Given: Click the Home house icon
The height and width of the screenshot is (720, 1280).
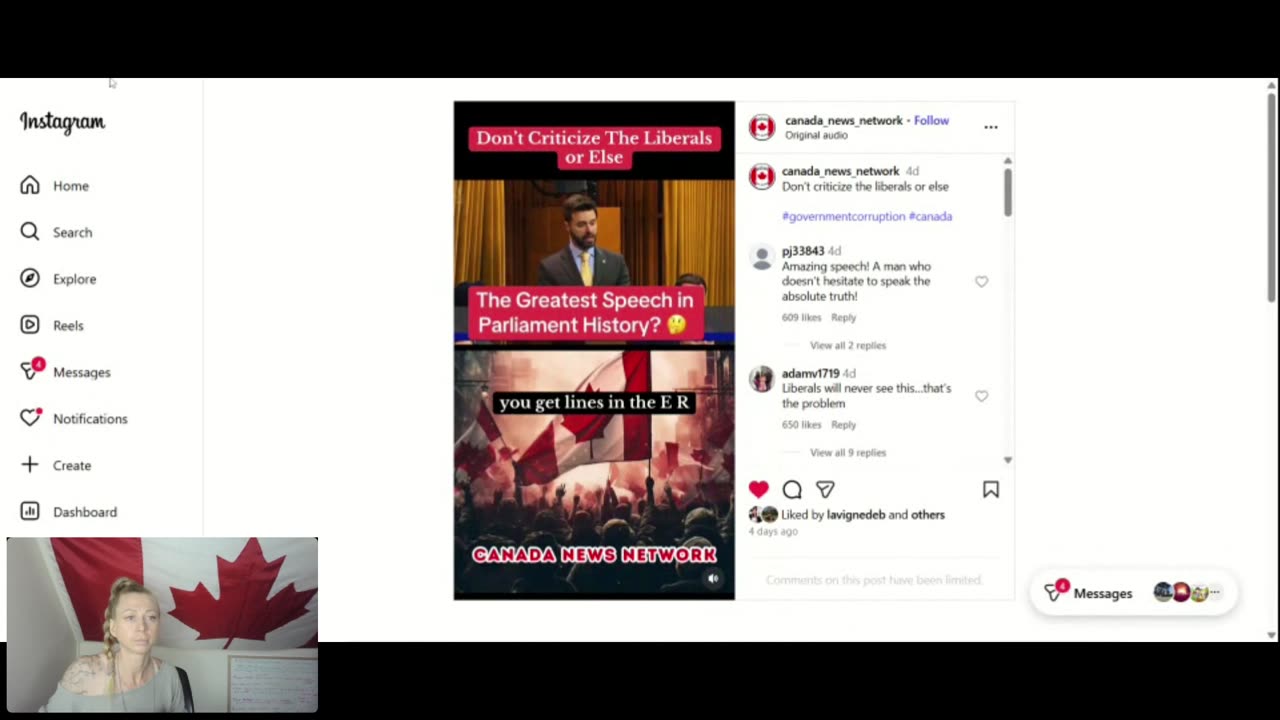Looking at the screenshot, I should point(30,185).
